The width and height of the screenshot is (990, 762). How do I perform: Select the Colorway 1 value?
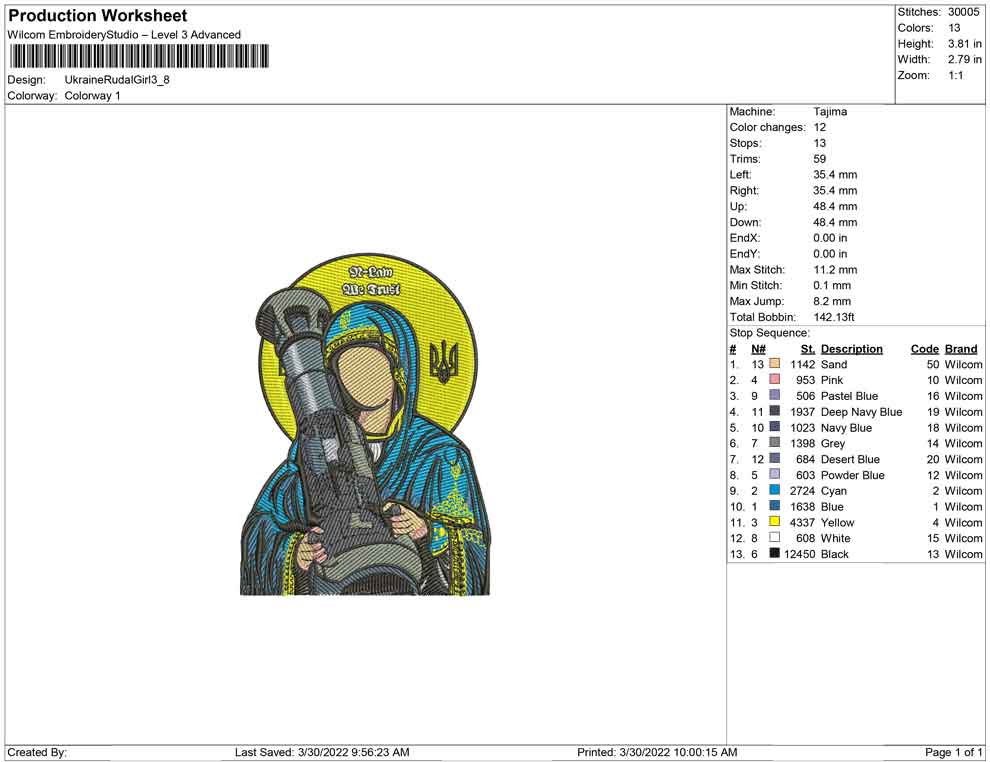click(x=92, y=95)
